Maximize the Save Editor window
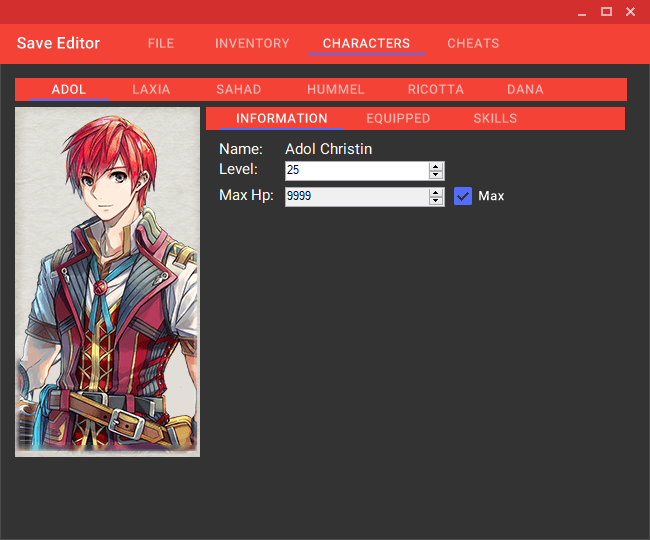Image resolution: width=650 pixels, height=540 pixels. 606,12
